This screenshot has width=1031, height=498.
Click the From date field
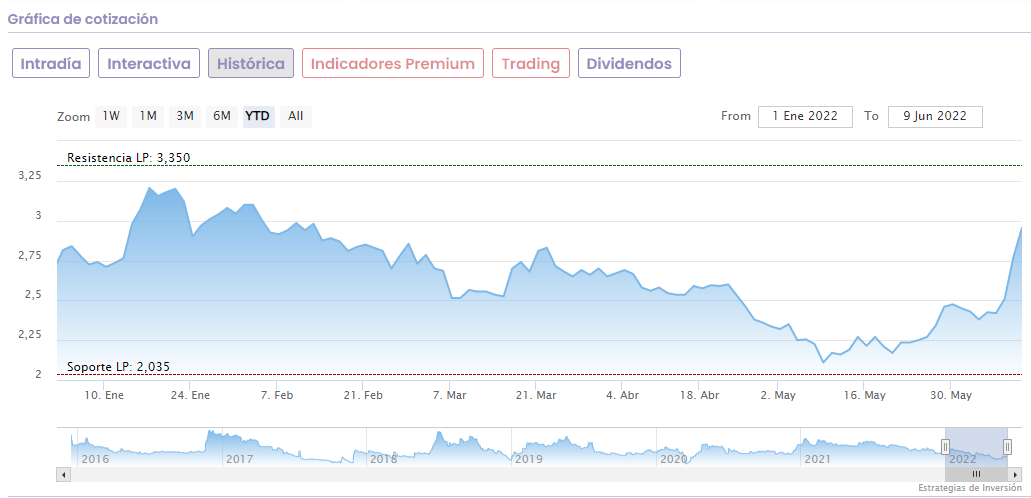[x=805, y=116]
